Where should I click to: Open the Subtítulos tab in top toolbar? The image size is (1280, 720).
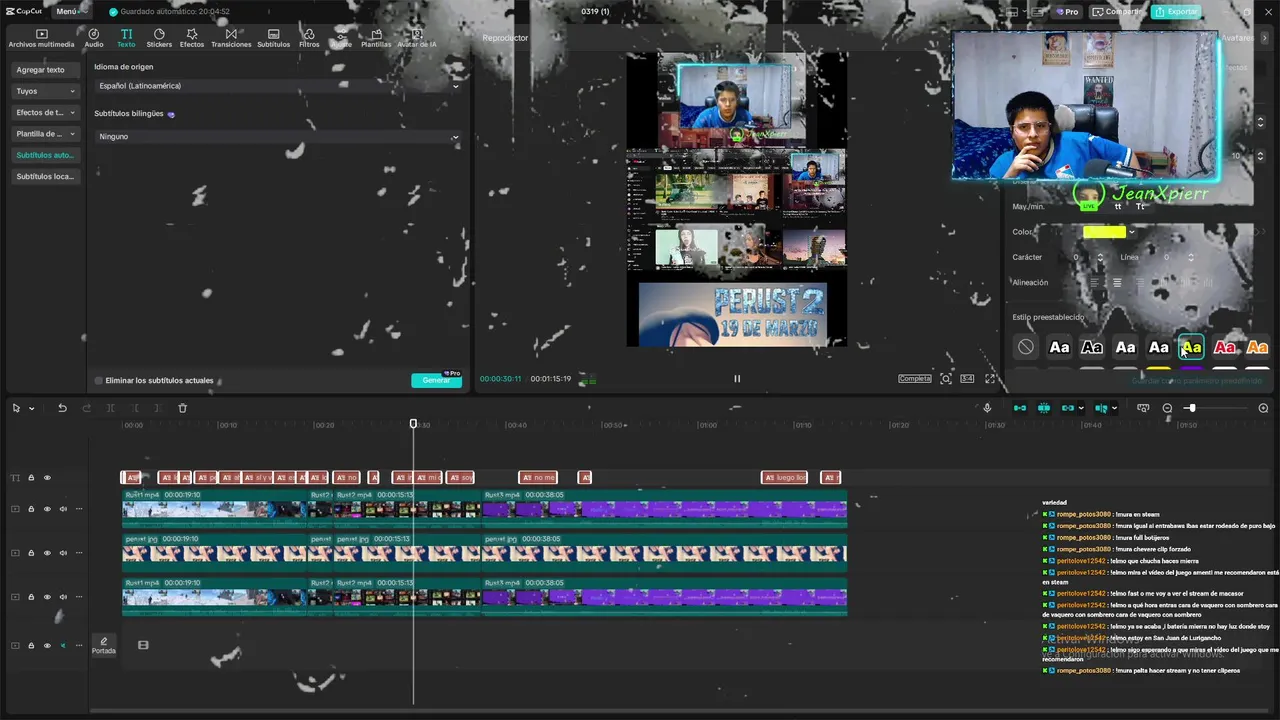(273, 39)
